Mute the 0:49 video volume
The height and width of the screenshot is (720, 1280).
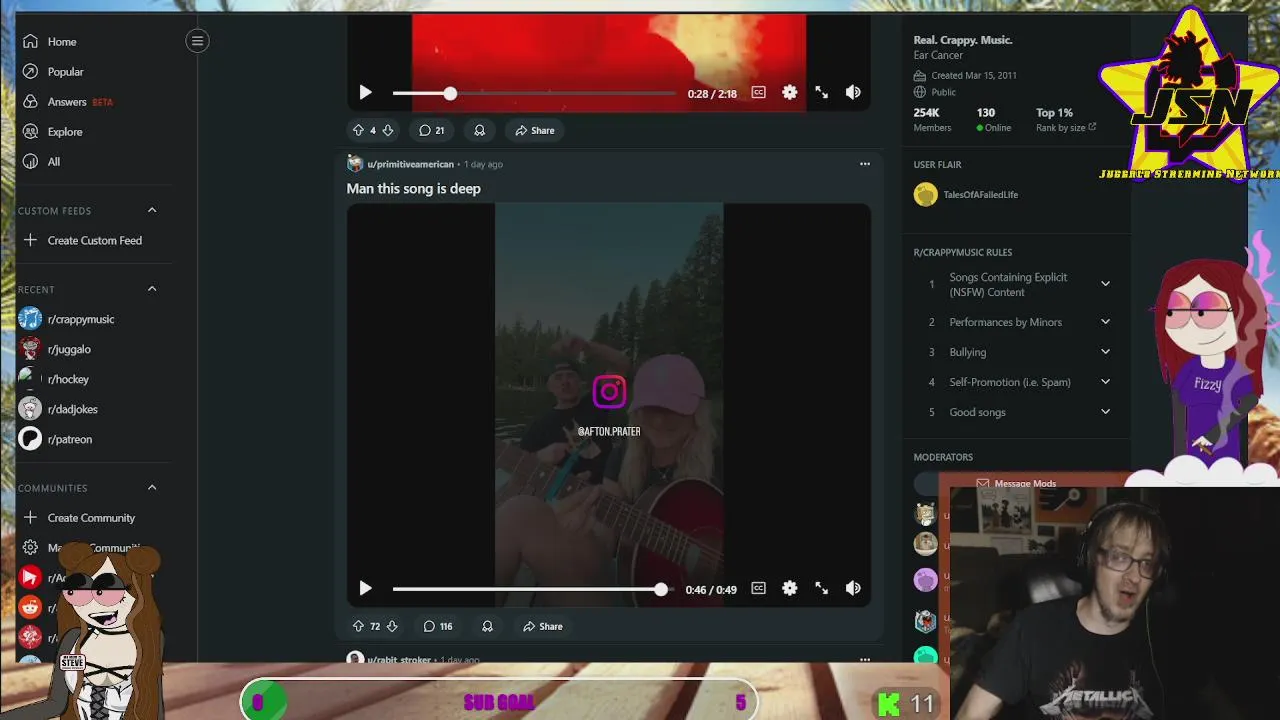point(853,589)
